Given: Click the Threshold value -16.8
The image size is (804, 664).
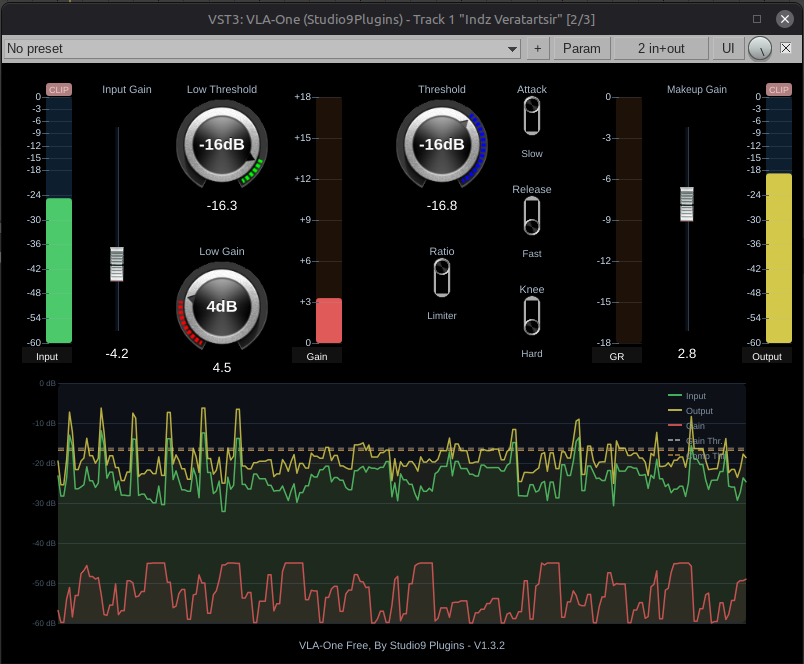Looking at the screenshot, I should pyautogui.click(x=441, y=206).
